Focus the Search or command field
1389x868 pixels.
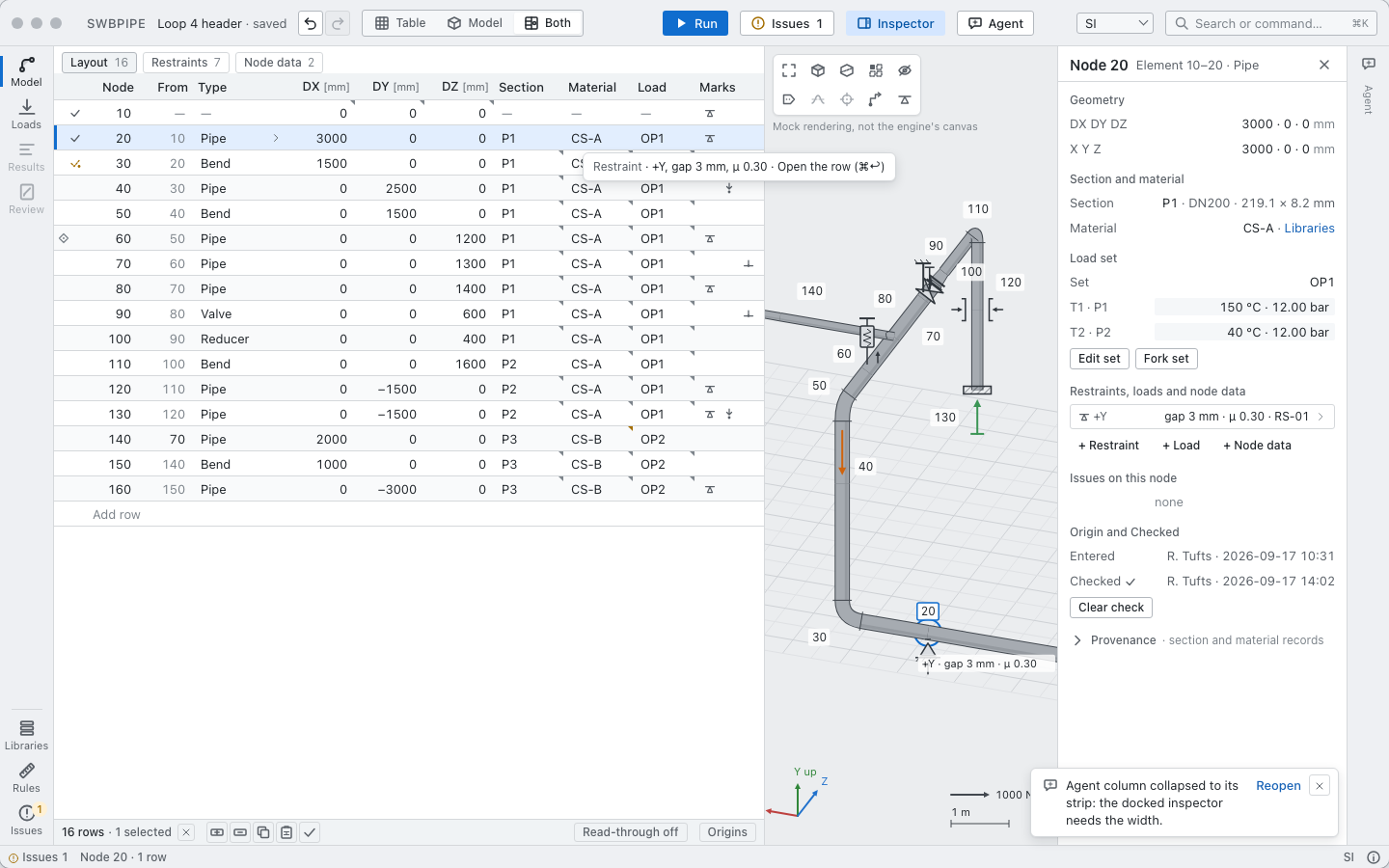tap(1271, 23)
